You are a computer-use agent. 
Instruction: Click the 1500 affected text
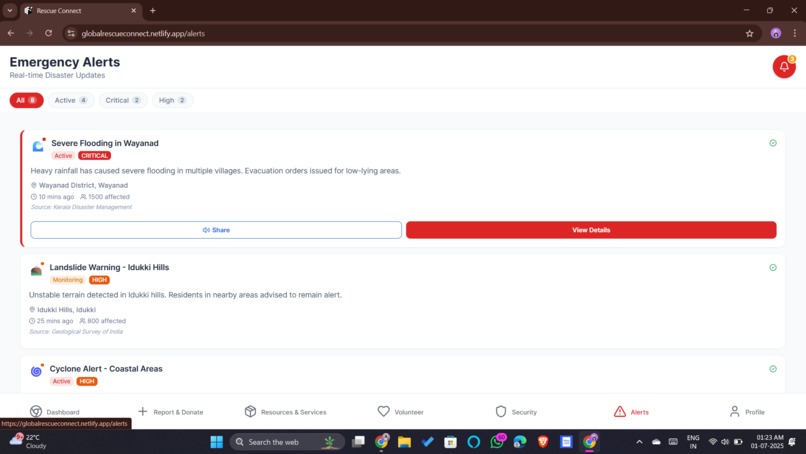[x=109, y=196]
